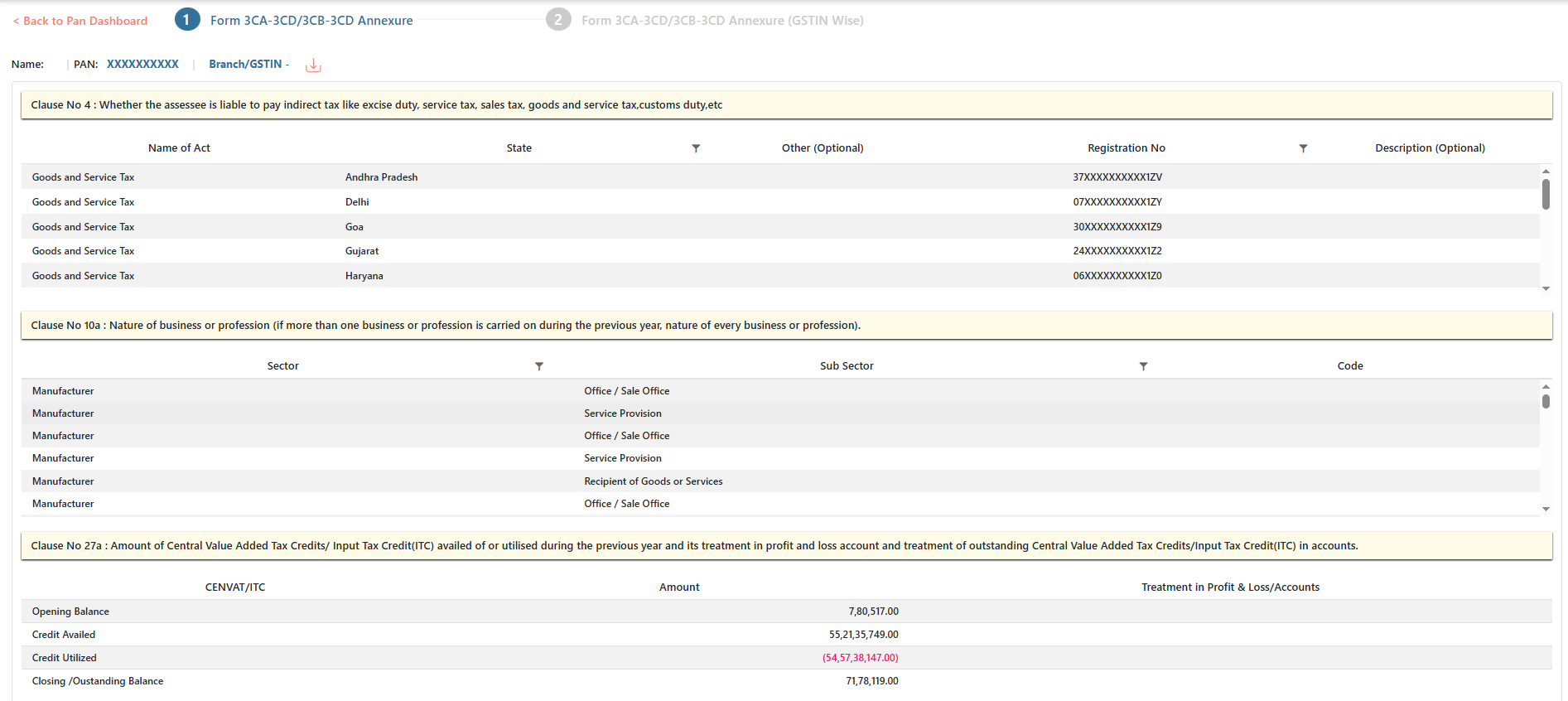Select the Credit Availed row label

click(64, 635)
